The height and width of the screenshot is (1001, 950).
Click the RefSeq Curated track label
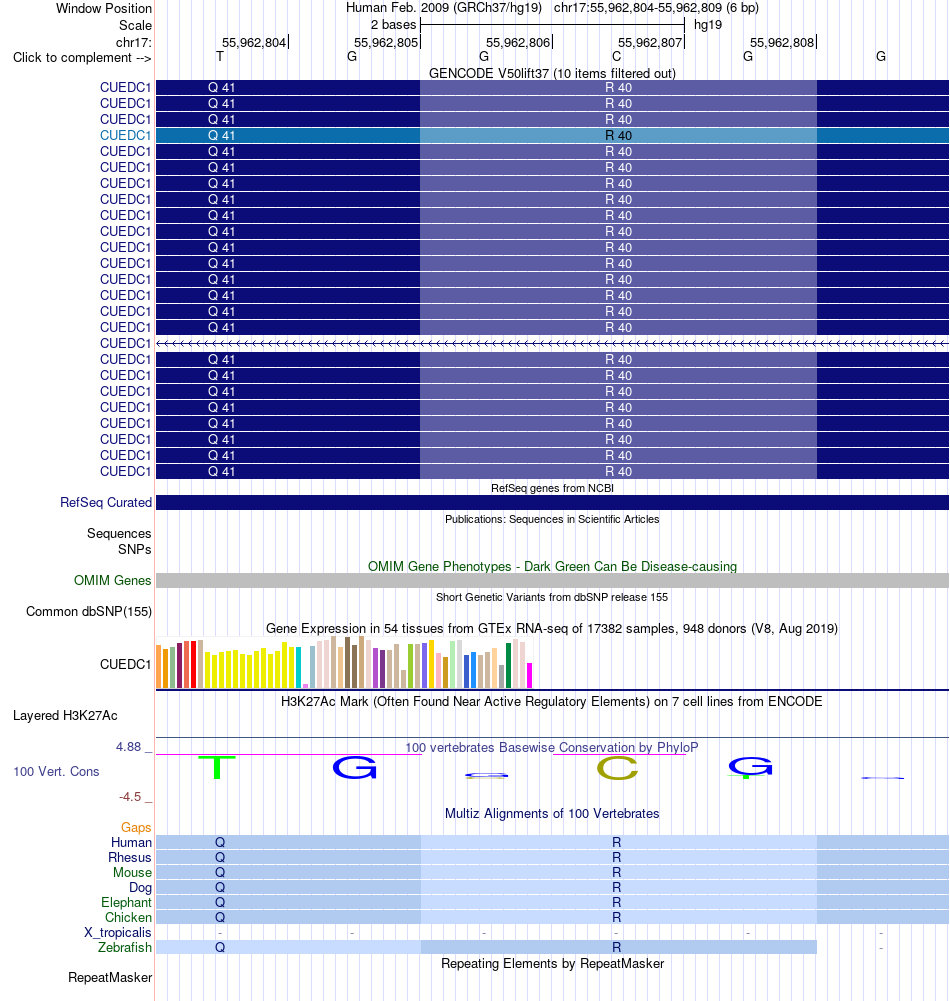tap(106, 502)
